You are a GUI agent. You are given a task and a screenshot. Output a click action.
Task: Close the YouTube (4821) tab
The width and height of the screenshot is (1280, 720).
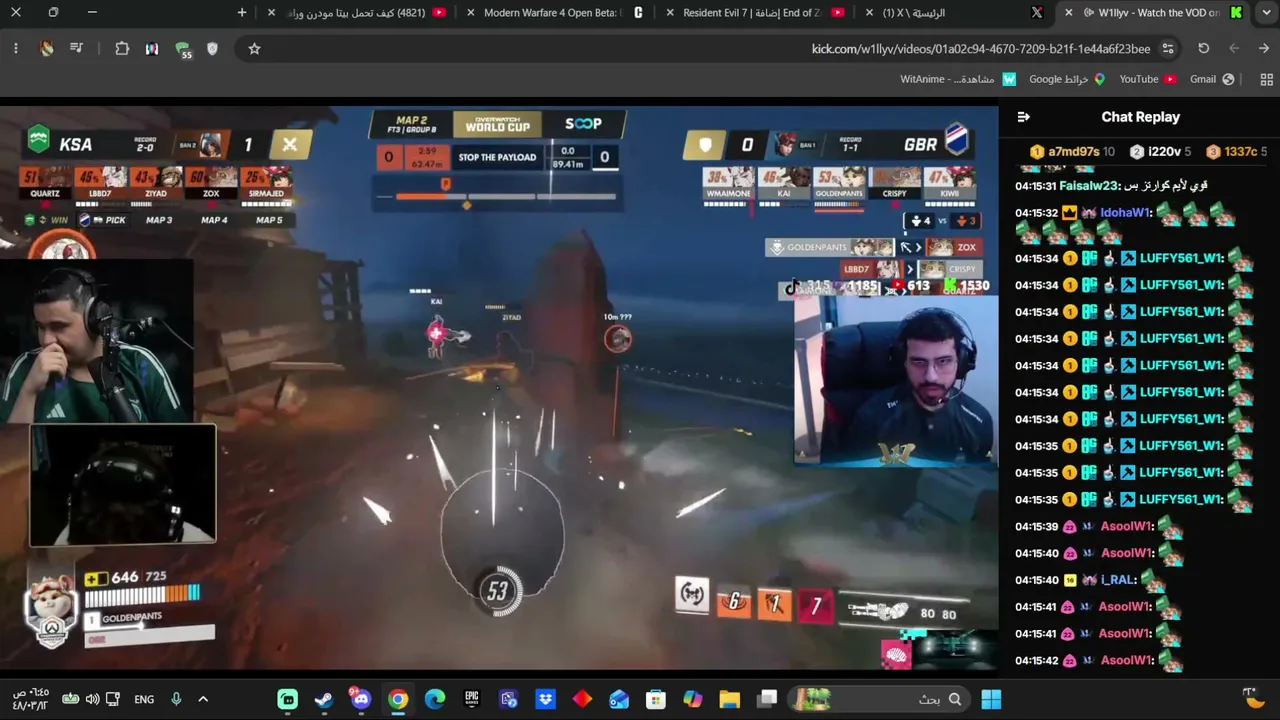coord(271,12)
